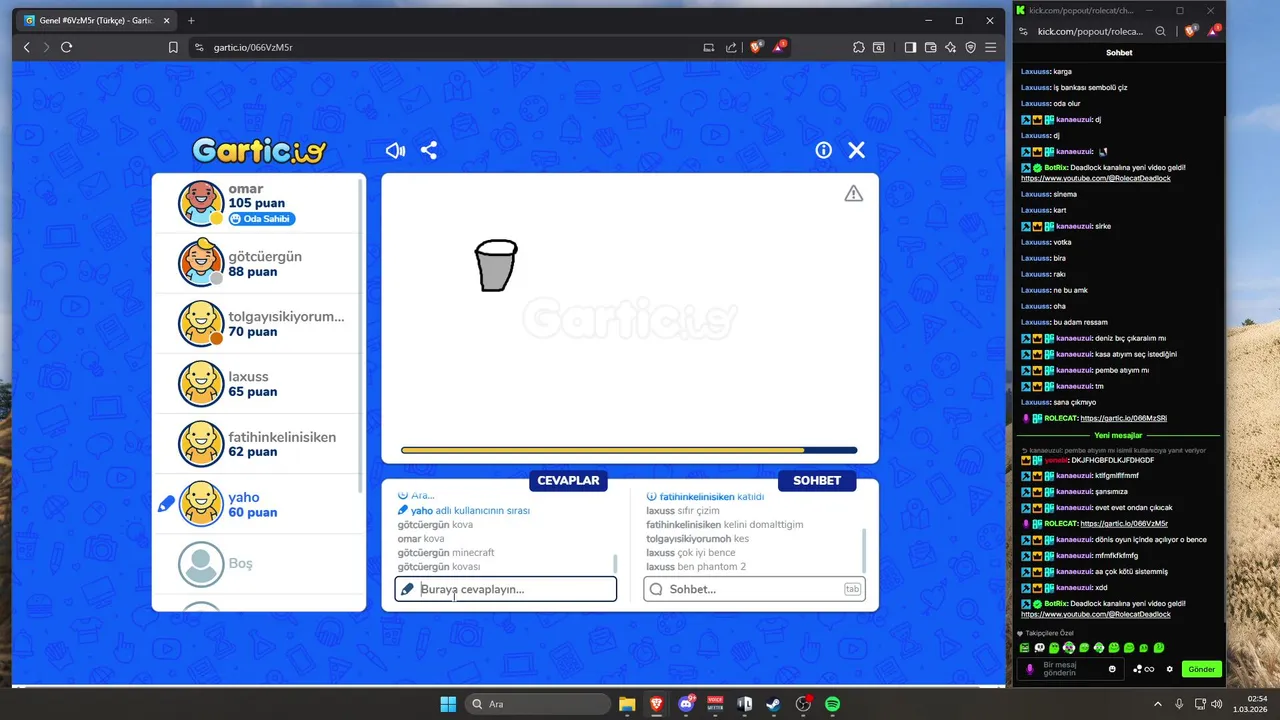
Task: Open File Explorer from the taskbar
Action: click(627, 704)
